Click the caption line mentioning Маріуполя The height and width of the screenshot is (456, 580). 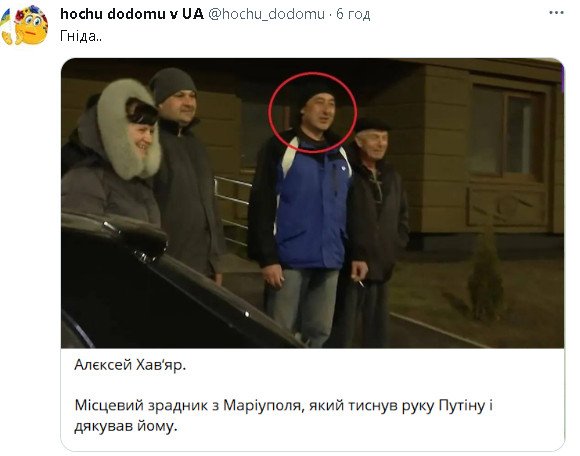[x=283, y=405]
